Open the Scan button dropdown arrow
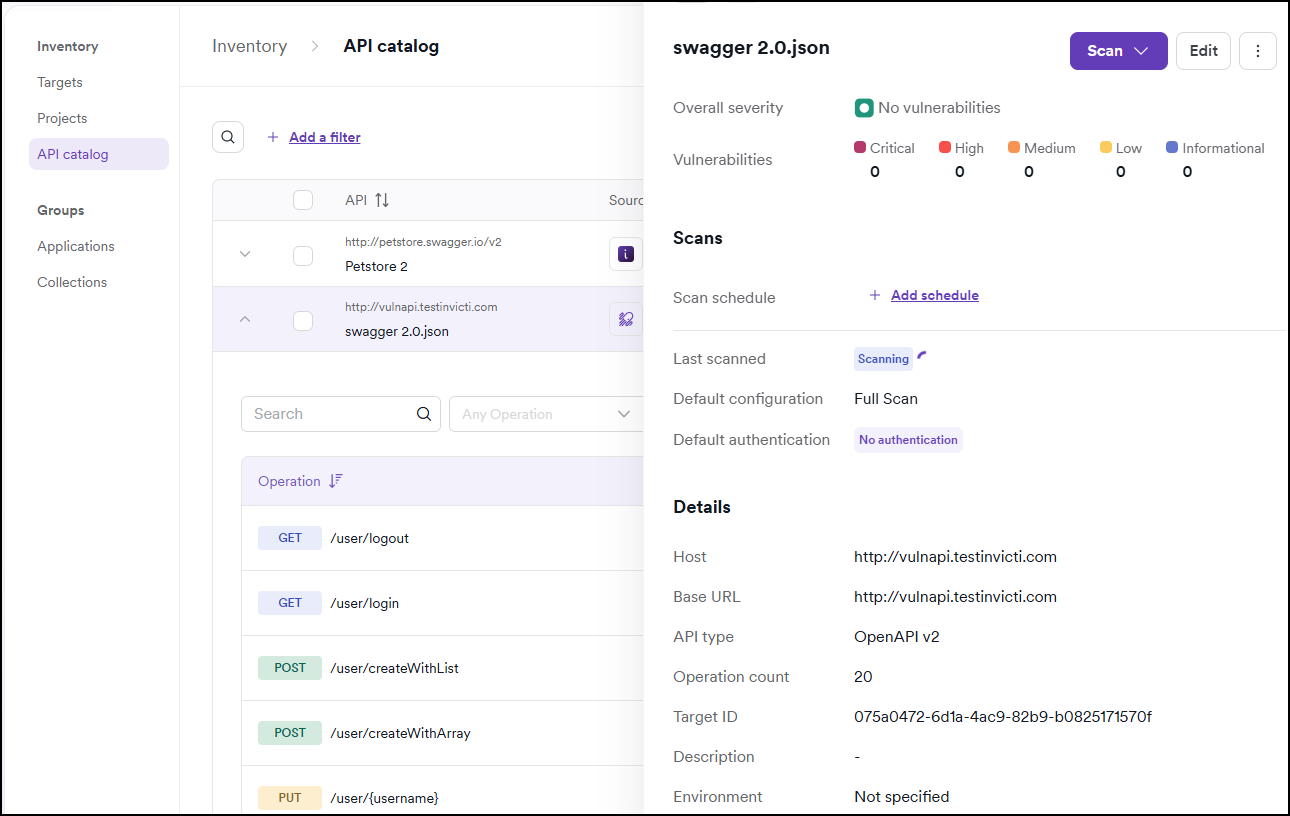 pyautogui.click(x=1140, y=51)
